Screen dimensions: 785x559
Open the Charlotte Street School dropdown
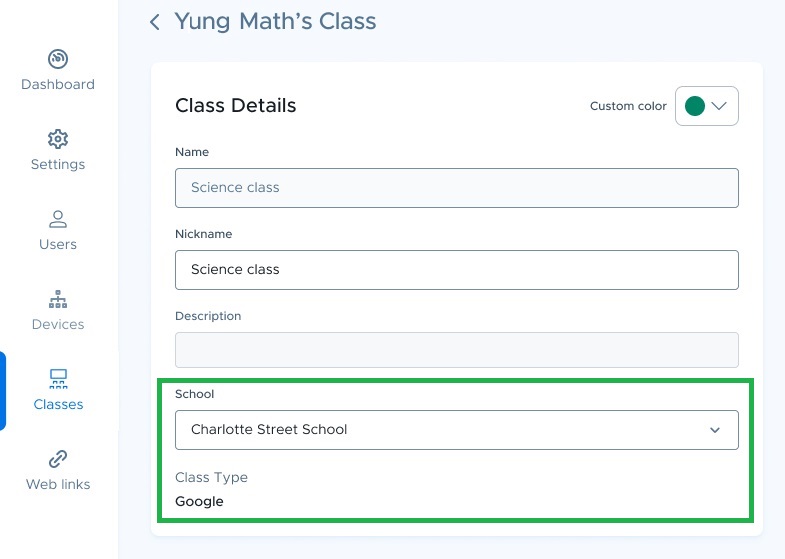[x=457, y=430]
